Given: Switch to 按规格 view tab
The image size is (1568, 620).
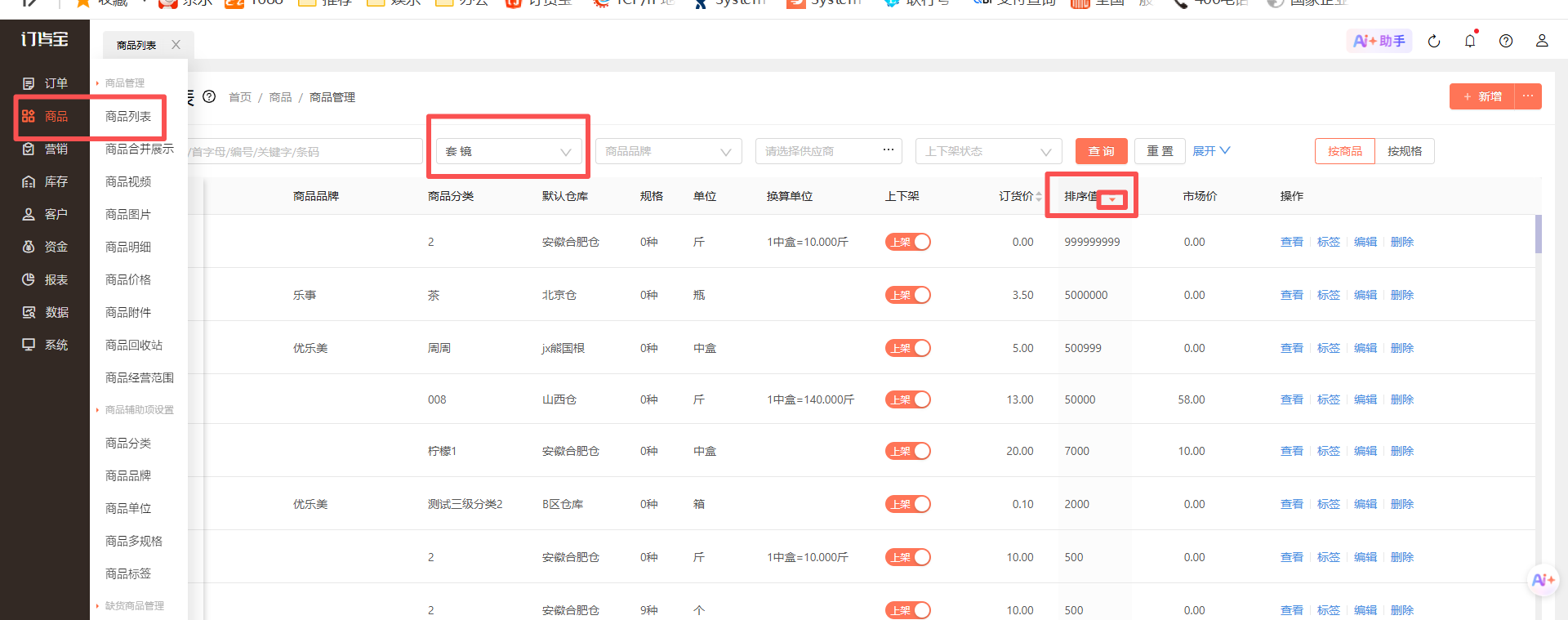Looking at the screenshot, I should point(1405,151).
